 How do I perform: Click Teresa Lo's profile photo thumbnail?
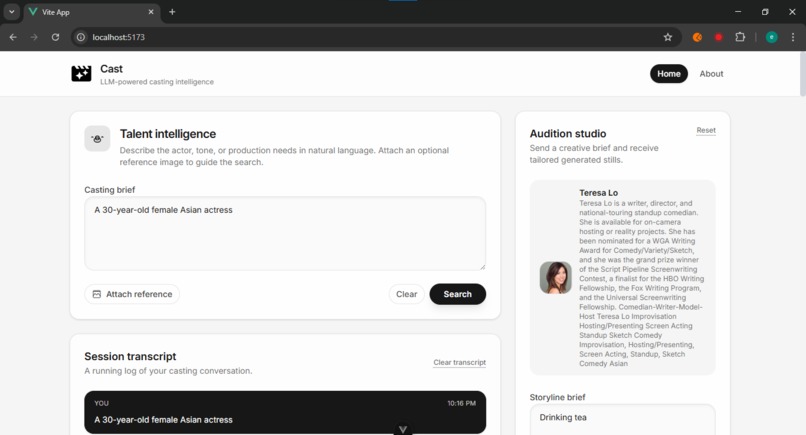556,278
